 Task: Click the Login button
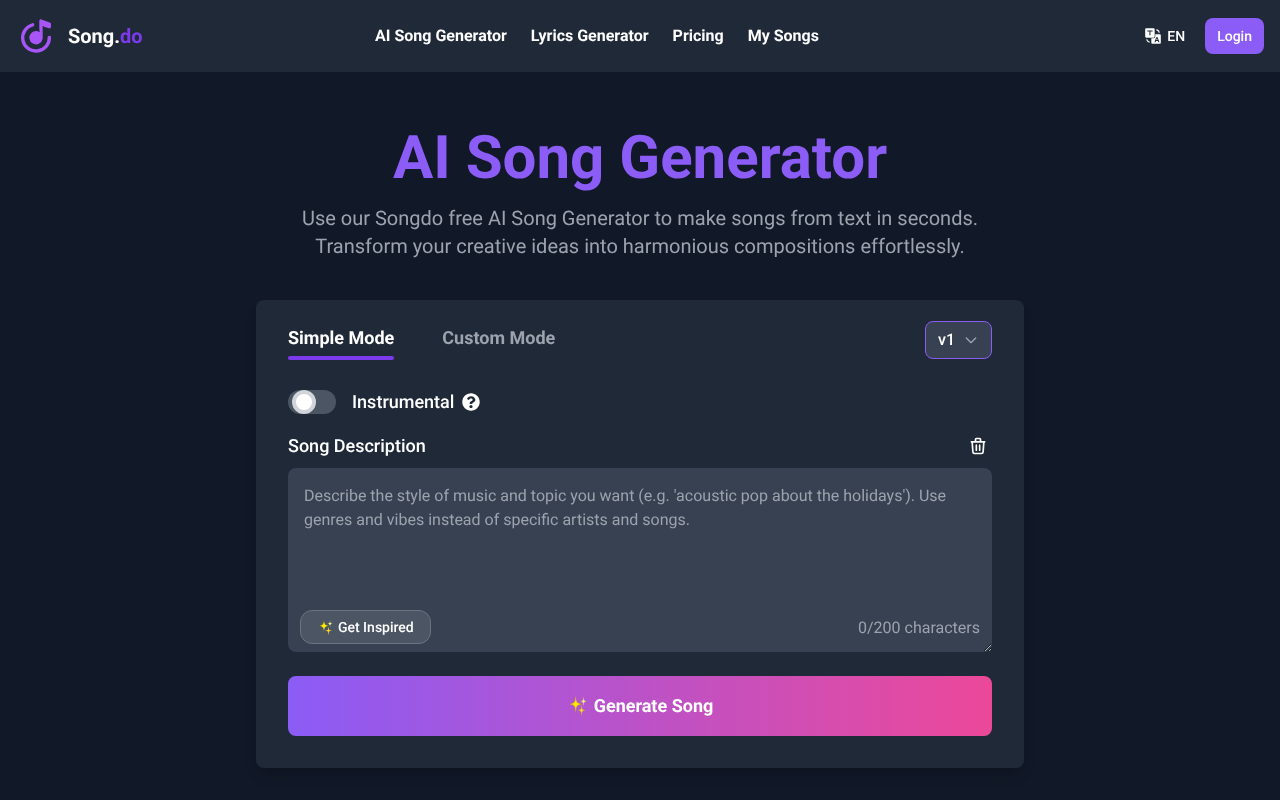tap(1233, 35)
